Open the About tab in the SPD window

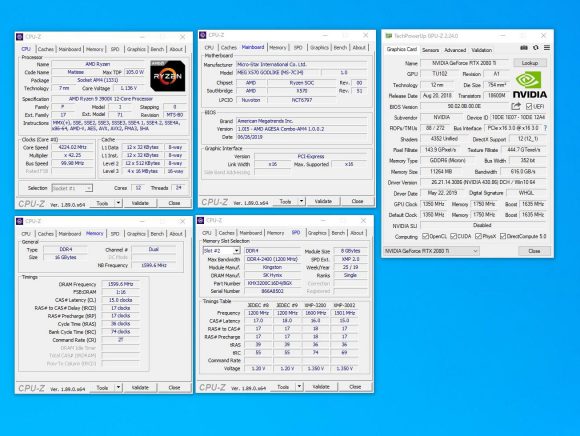pos(357,233)
